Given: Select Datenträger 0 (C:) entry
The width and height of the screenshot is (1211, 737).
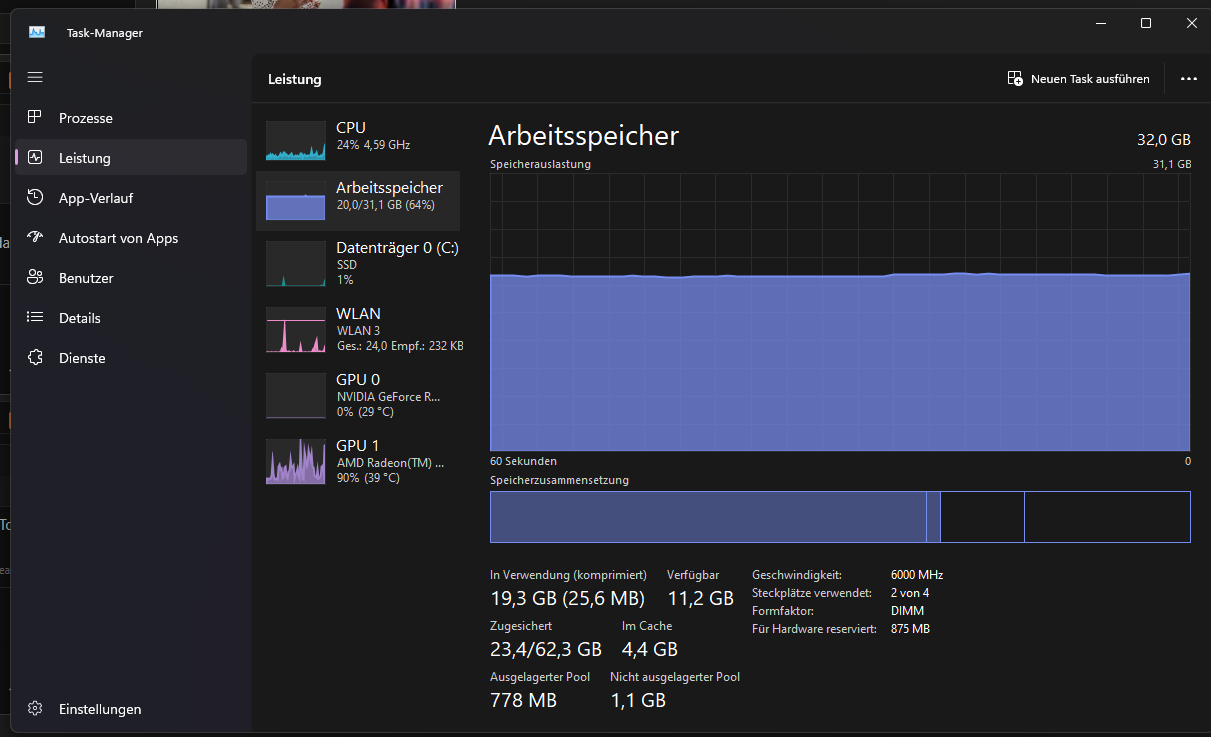Looking at the screenshot, I should [358, 263].
